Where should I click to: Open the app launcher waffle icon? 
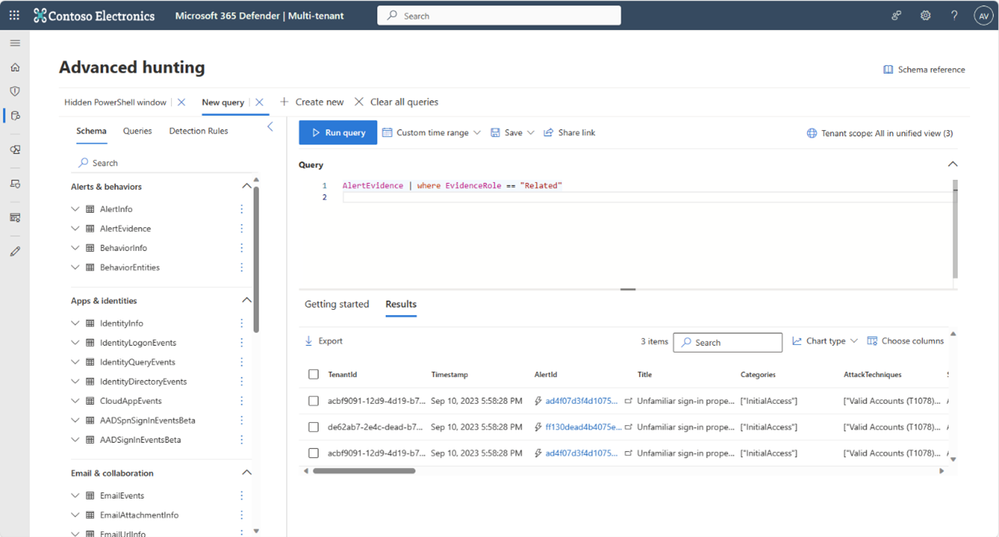pos(14,15)
